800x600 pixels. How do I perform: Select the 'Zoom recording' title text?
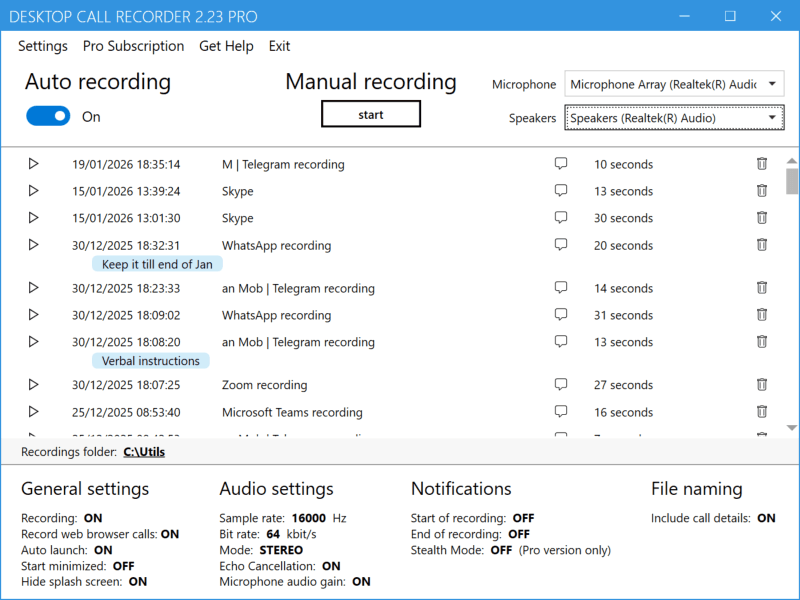pyautogui.click(x=264, y=385)
